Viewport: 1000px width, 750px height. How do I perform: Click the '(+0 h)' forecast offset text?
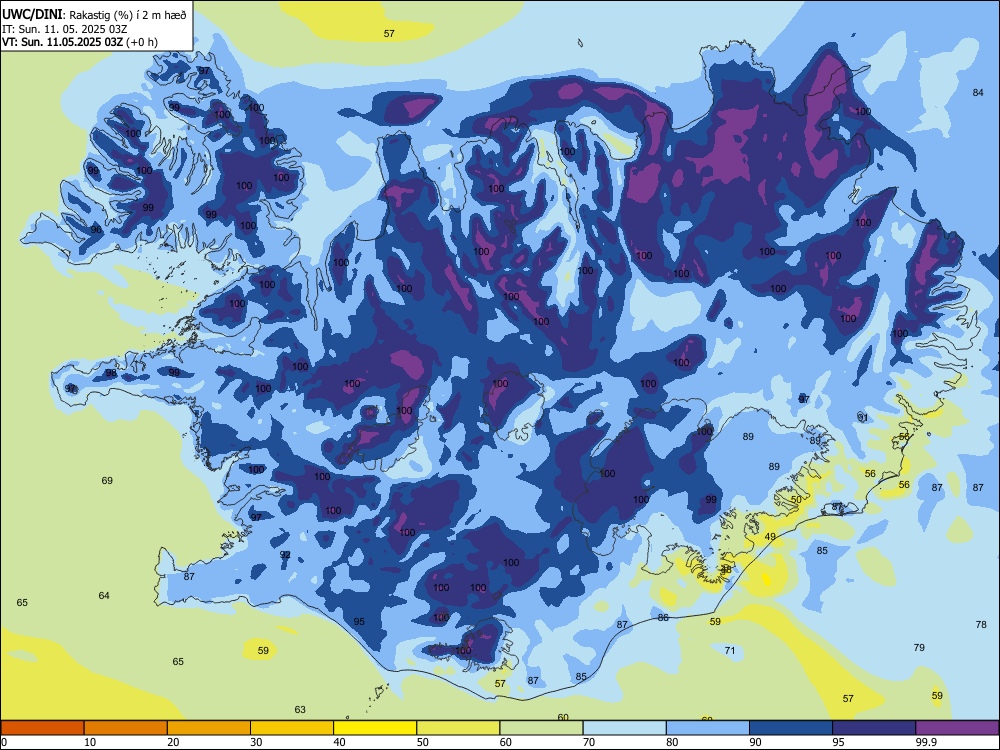pos(142,42)
